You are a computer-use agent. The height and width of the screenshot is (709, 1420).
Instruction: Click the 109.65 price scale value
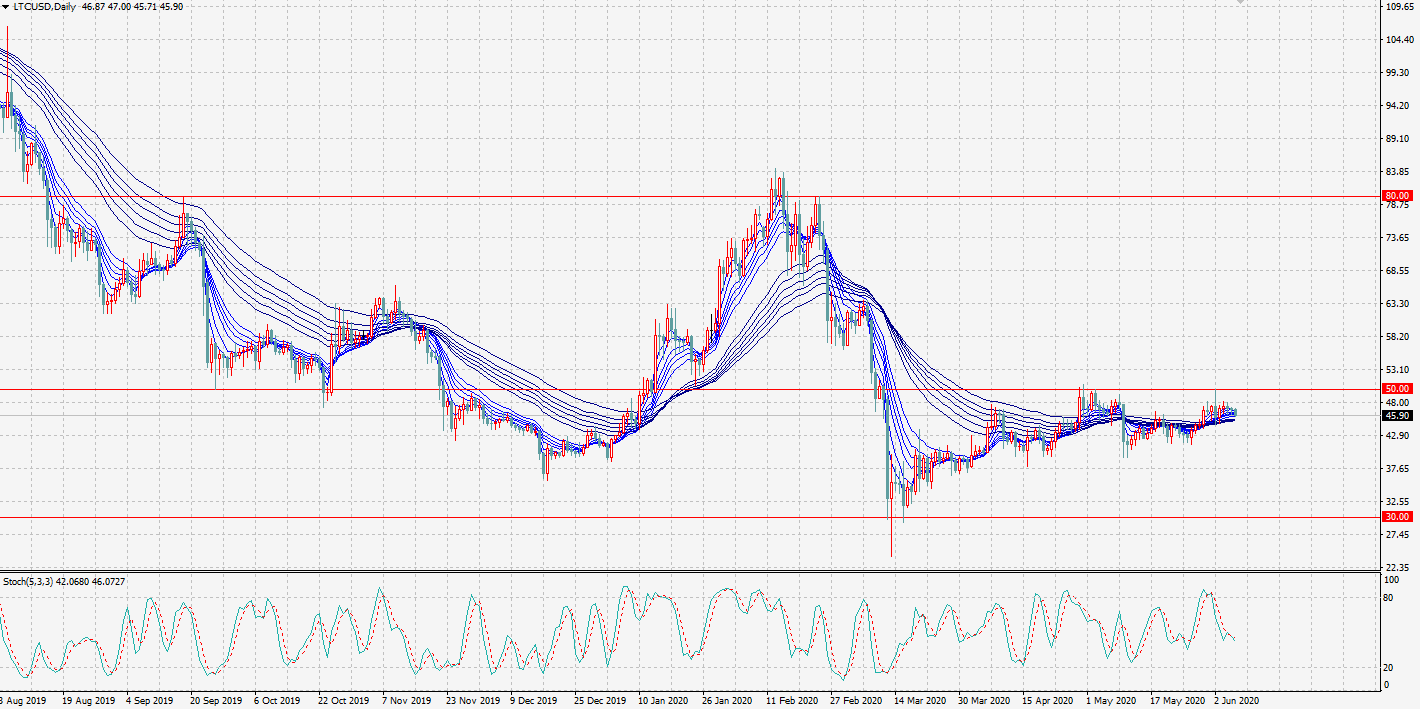(1397, 7)
